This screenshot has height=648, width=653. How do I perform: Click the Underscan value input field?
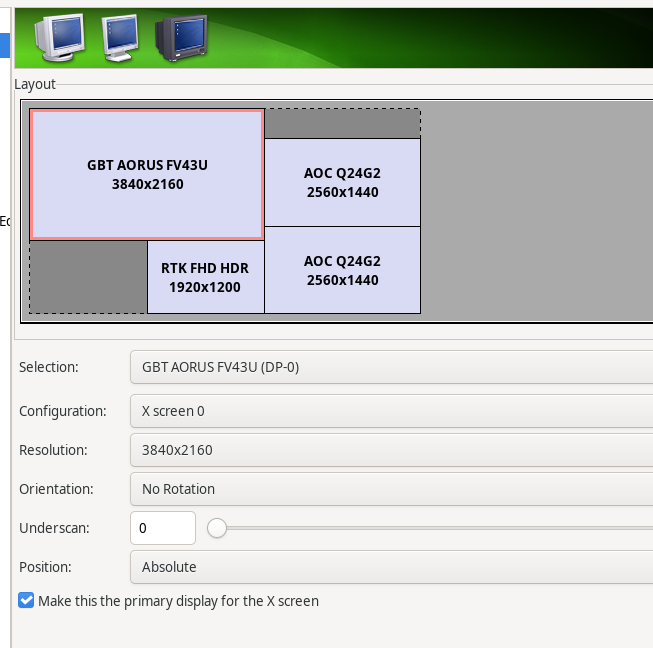coord(162,528)
